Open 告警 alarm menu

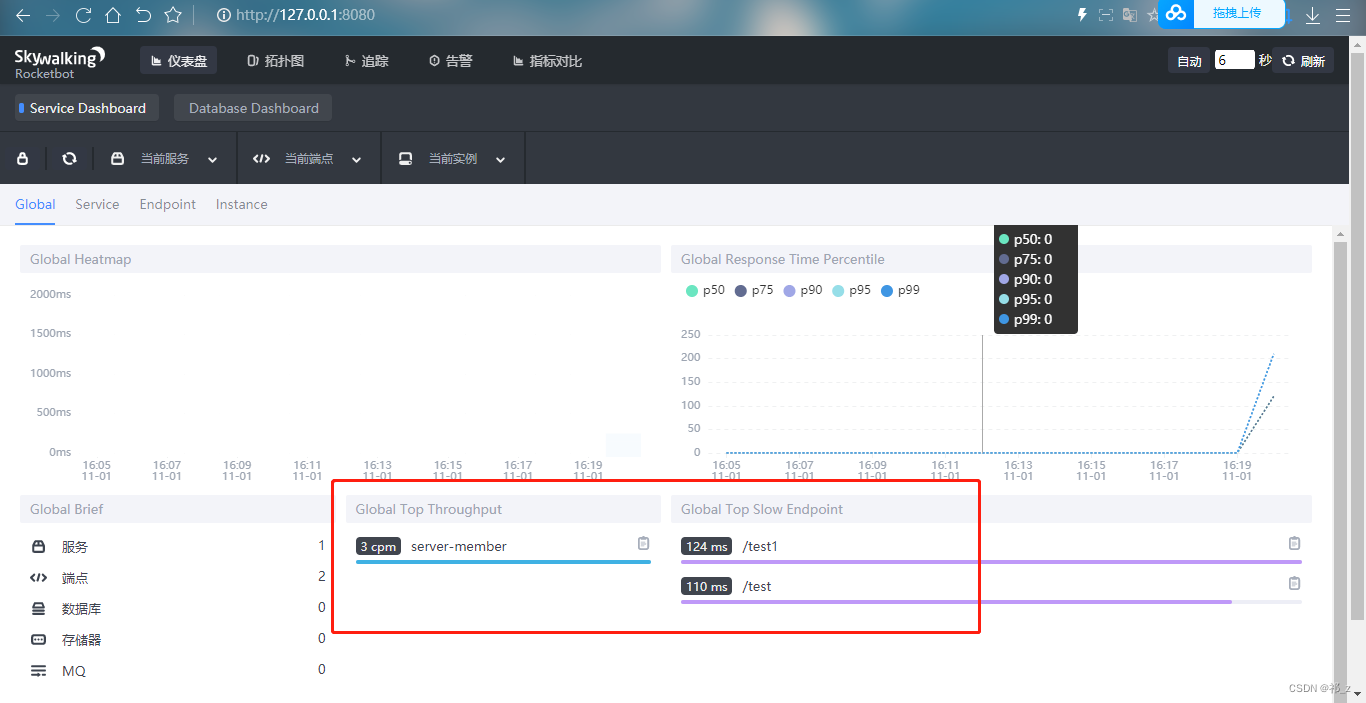[450, 61]
